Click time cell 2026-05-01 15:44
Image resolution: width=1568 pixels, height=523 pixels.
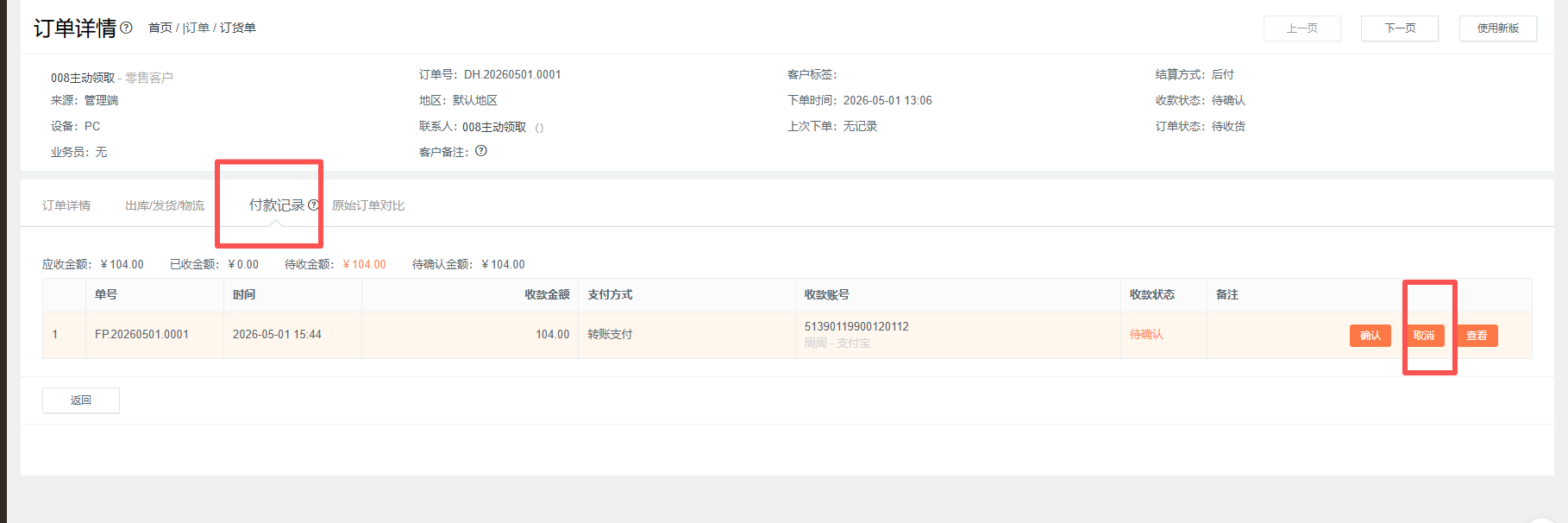tap(277, 335)
